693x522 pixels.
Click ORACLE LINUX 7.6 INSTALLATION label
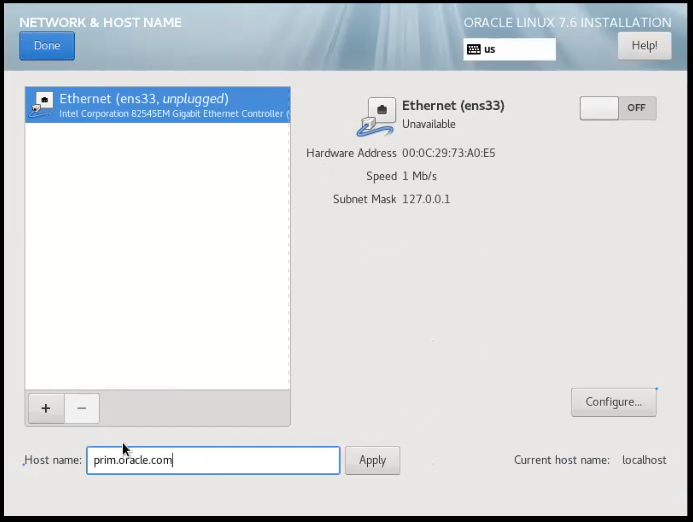(x=567, y=23)
